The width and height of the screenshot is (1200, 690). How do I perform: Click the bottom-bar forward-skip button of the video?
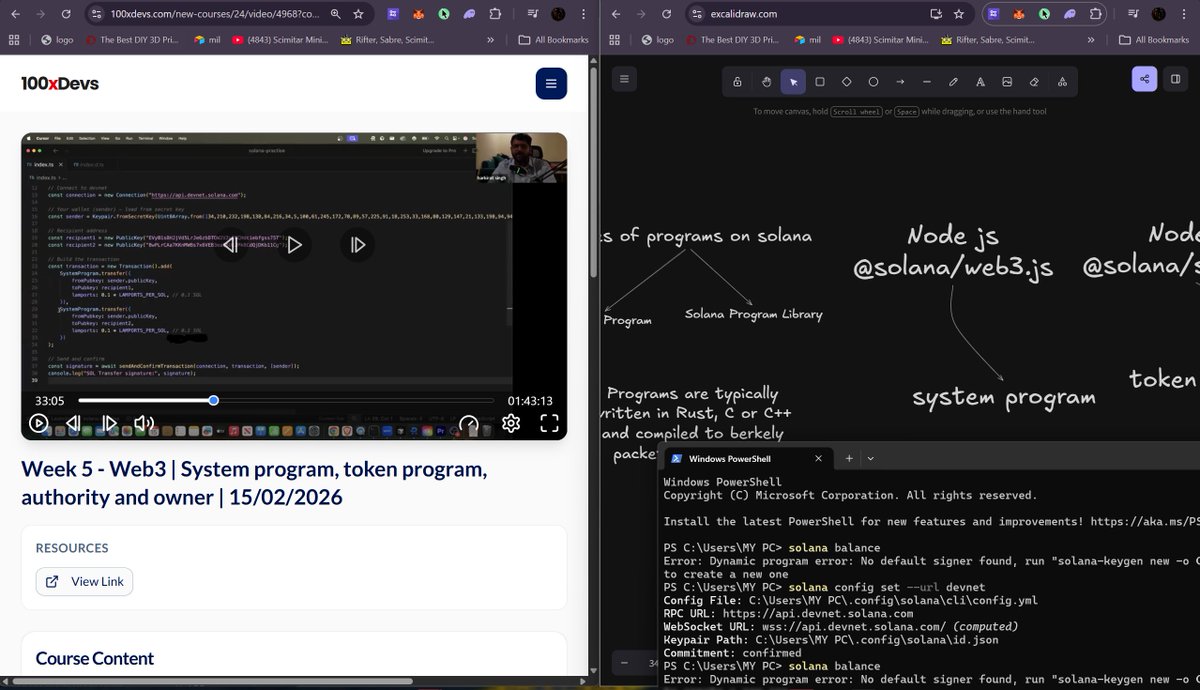[110, 423]
